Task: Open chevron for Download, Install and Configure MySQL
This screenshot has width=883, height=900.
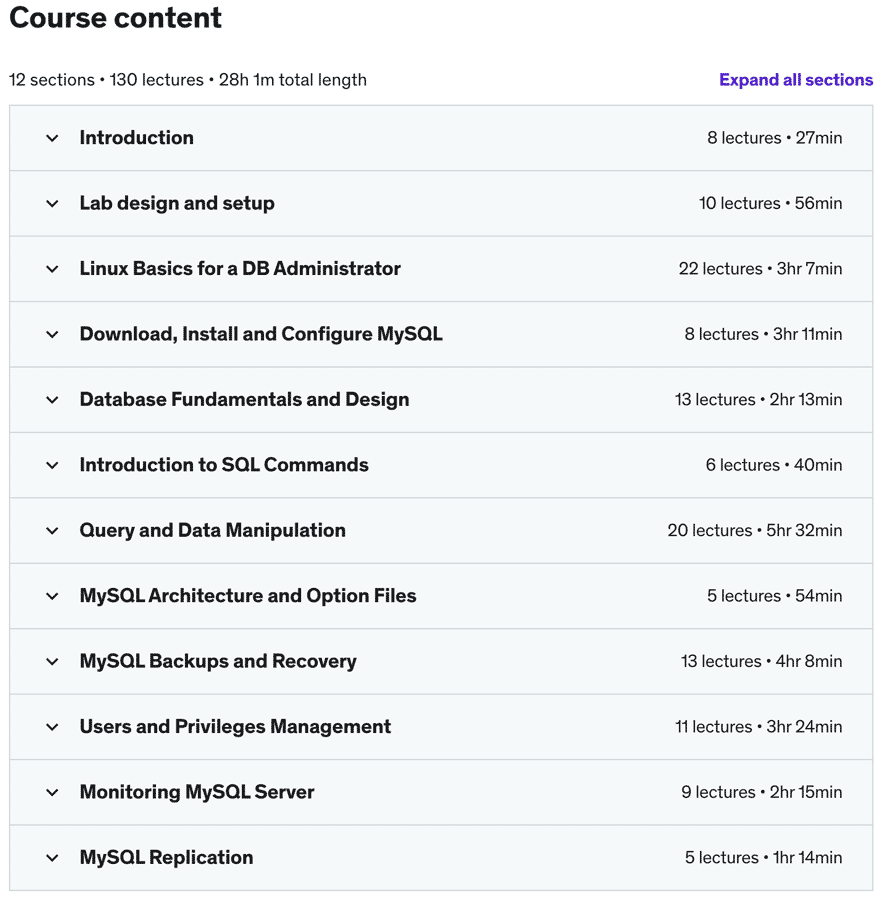Action: click(52, 335)
